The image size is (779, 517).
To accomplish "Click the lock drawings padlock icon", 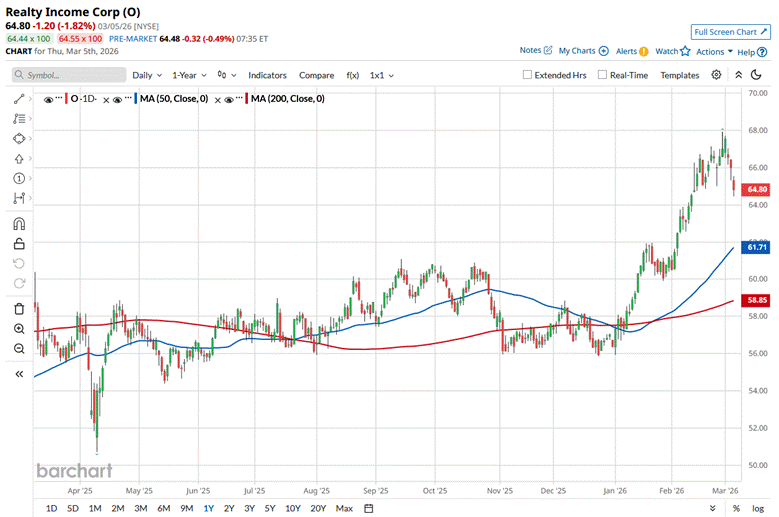I will pos(19,243).
